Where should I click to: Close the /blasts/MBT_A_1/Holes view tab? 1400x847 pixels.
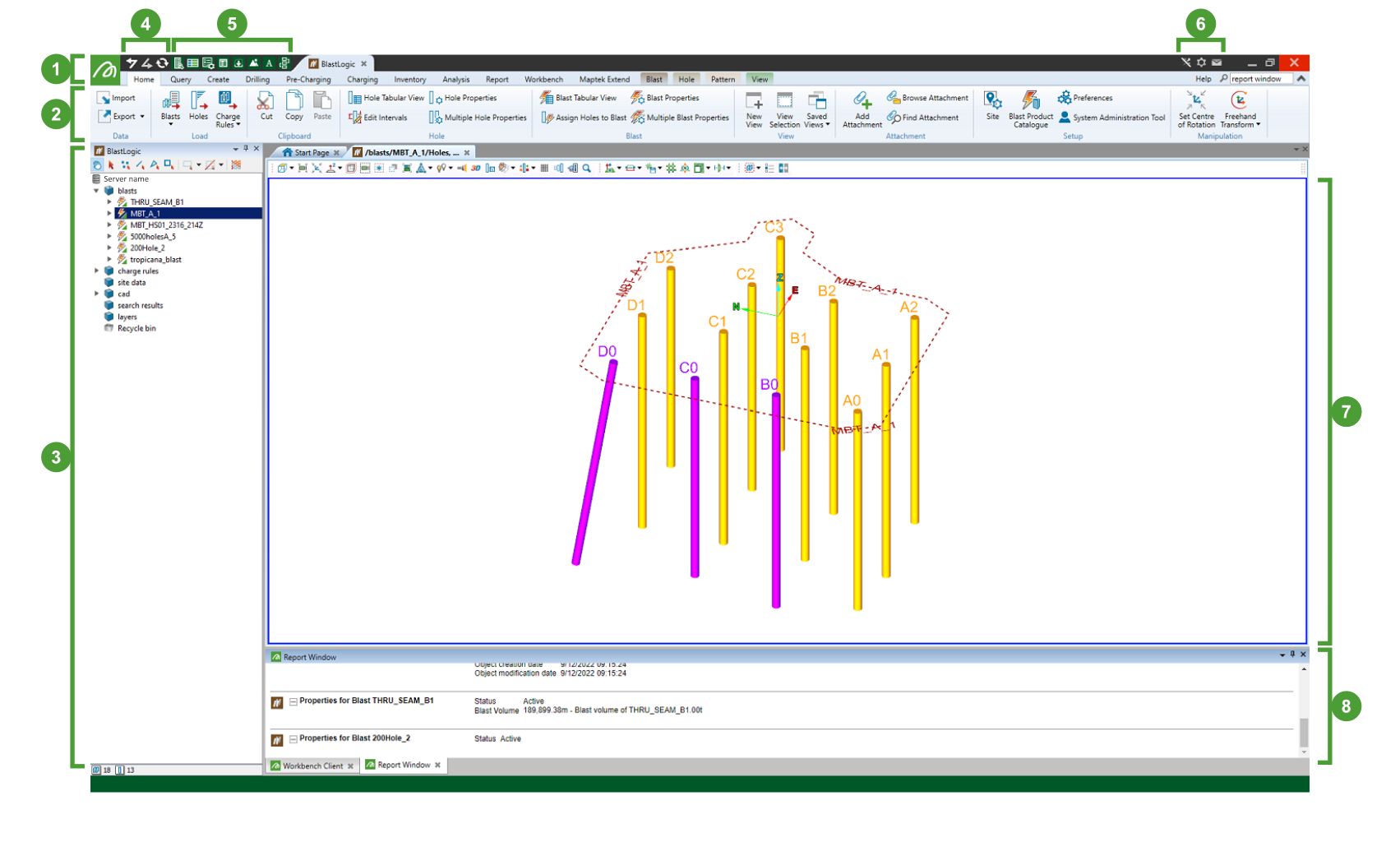pyautogui.click(x=467, y=153)
